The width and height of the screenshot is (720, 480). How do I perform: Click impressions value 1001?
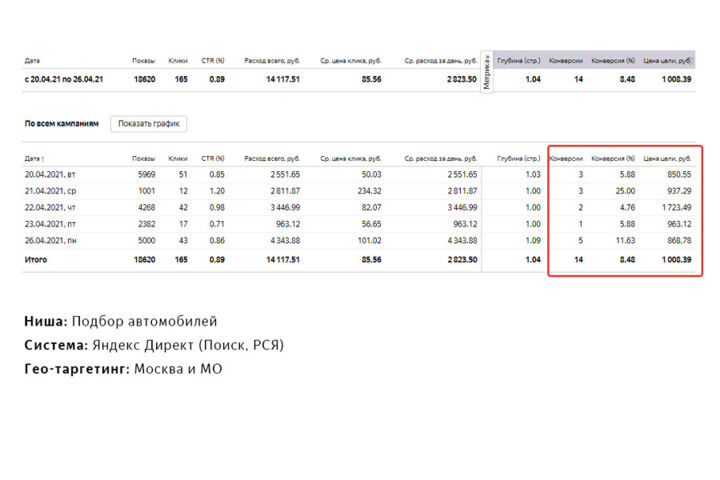coord(147,191)
